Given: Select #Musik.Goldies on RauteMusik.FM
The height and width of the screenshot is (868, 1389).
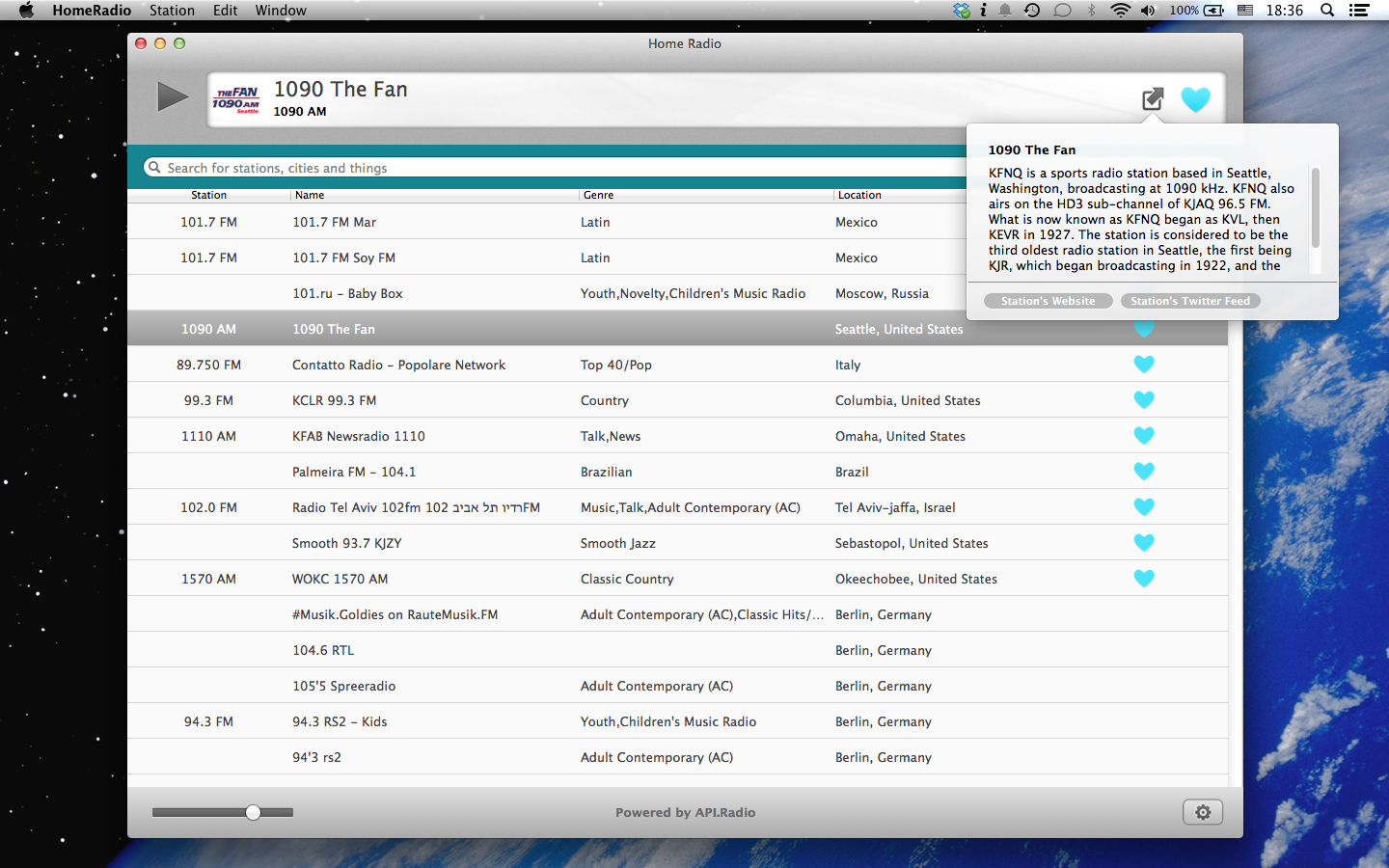Looking at the screenshot, I should [395, 614].
